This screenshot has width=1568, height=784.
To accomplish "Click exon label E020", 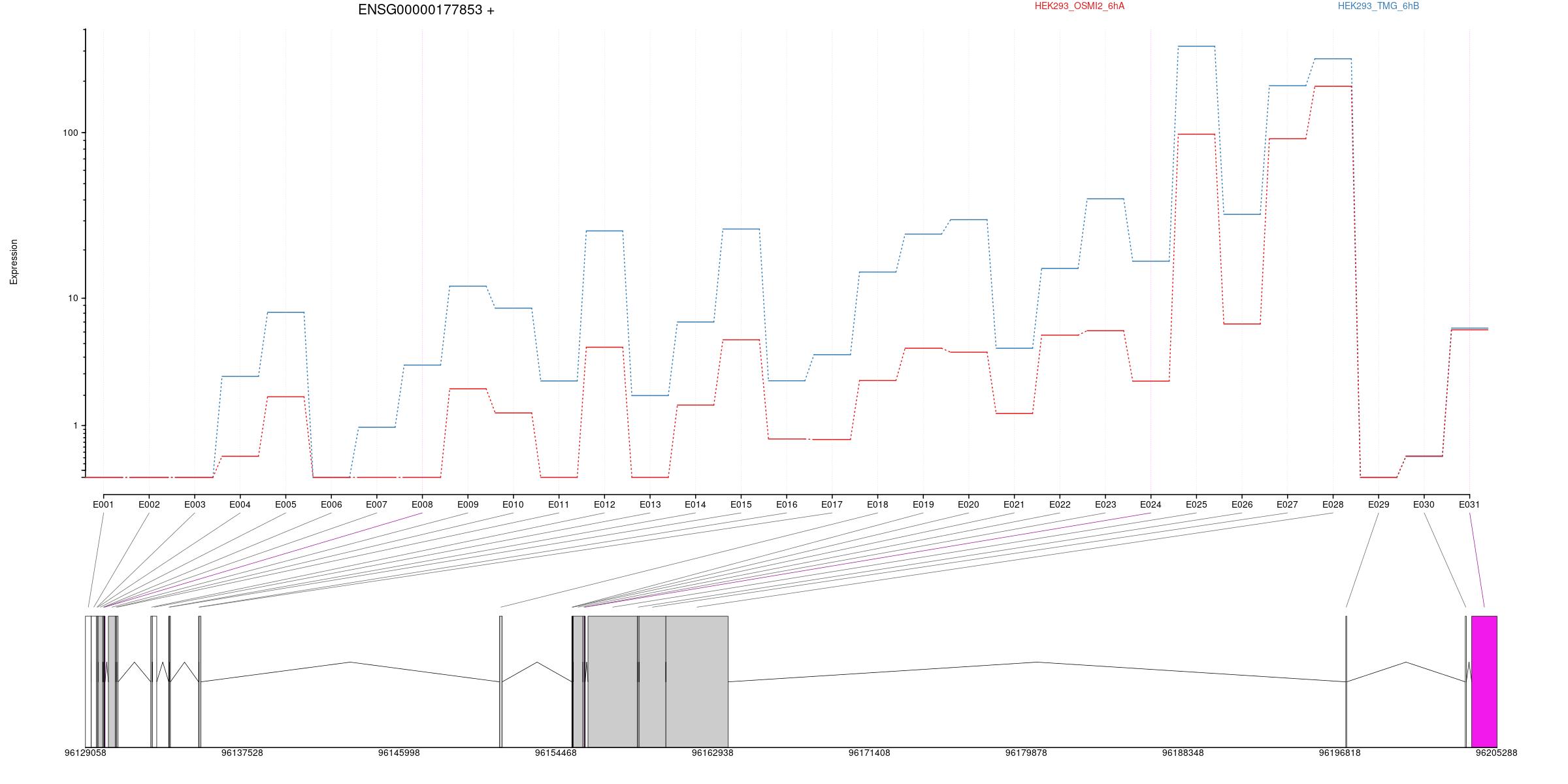I will (x=968, y=504).
